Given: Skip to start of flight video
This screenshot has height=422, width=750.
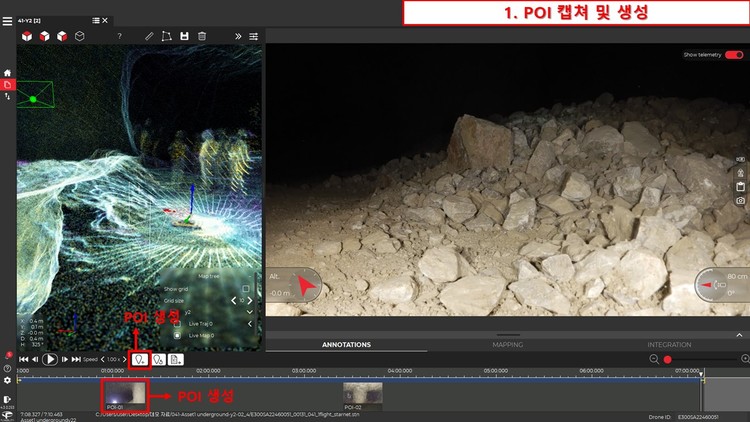Looking at the screenshot, I should (23, 359).
